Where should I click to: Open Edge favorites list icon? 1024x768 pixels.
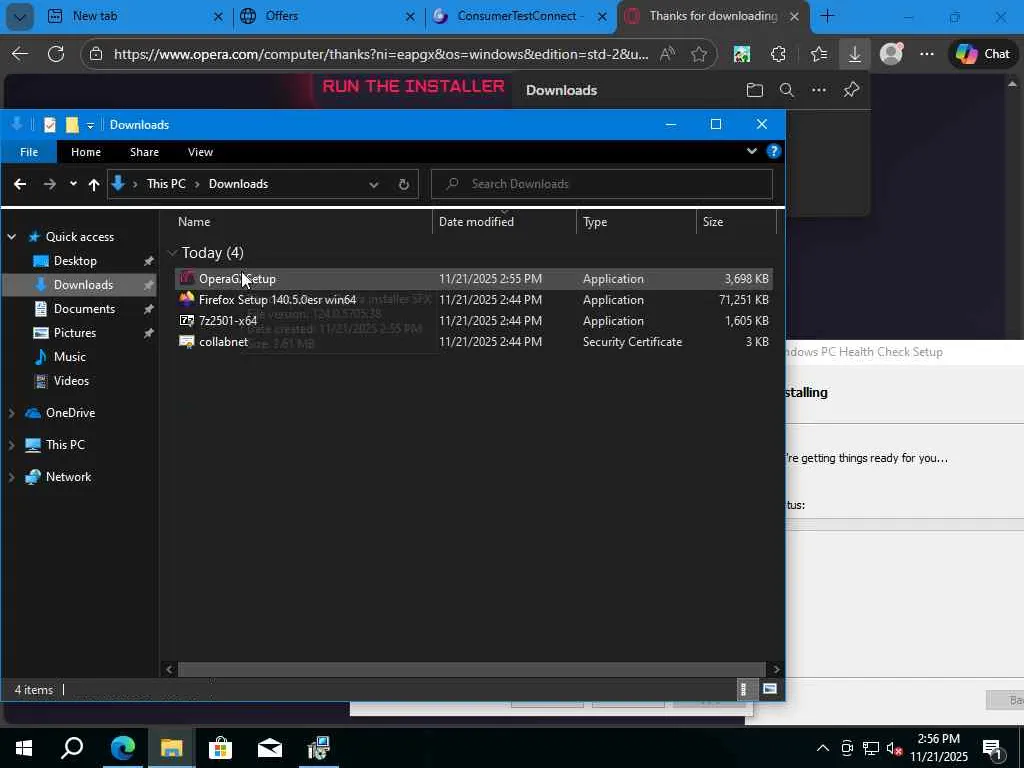[x=818, y=54]
